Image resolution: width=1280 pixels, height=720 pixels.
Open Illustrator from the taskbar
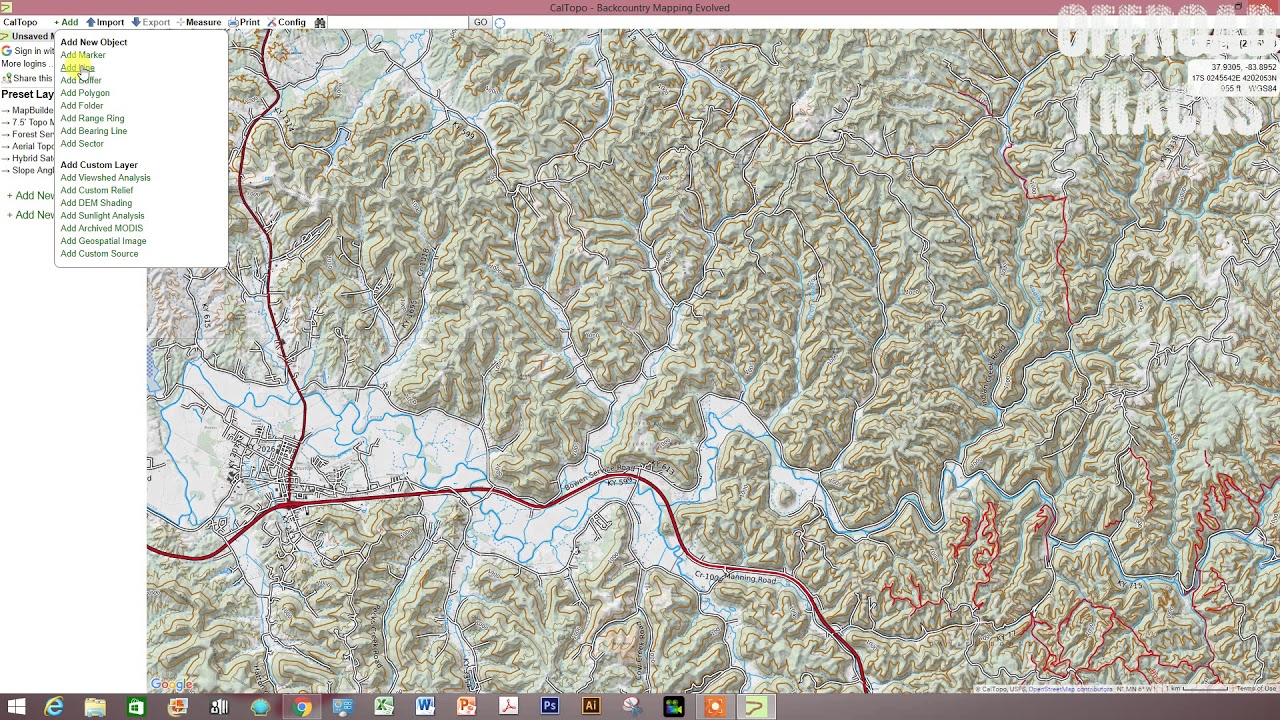point(590,707)
